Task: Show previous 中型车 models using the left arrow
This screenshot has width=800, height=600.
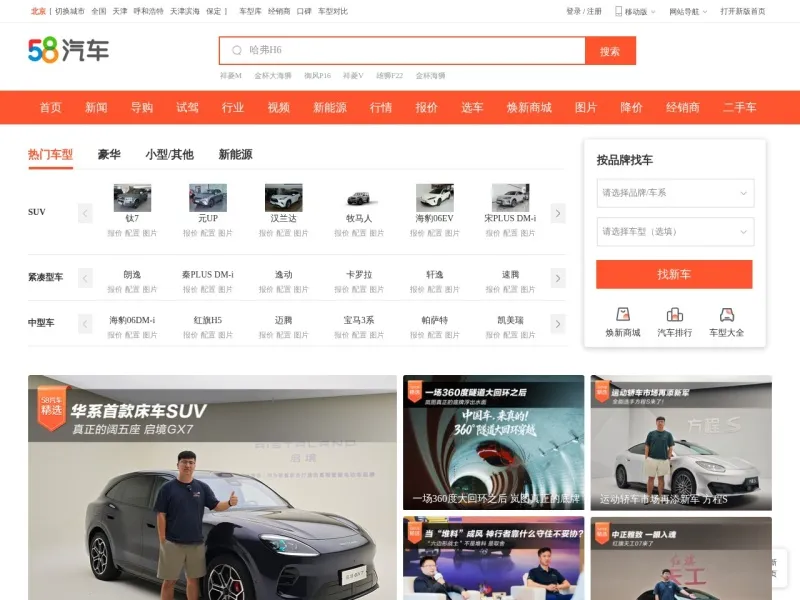Action: pyautogui.click(x=85, y=323)
